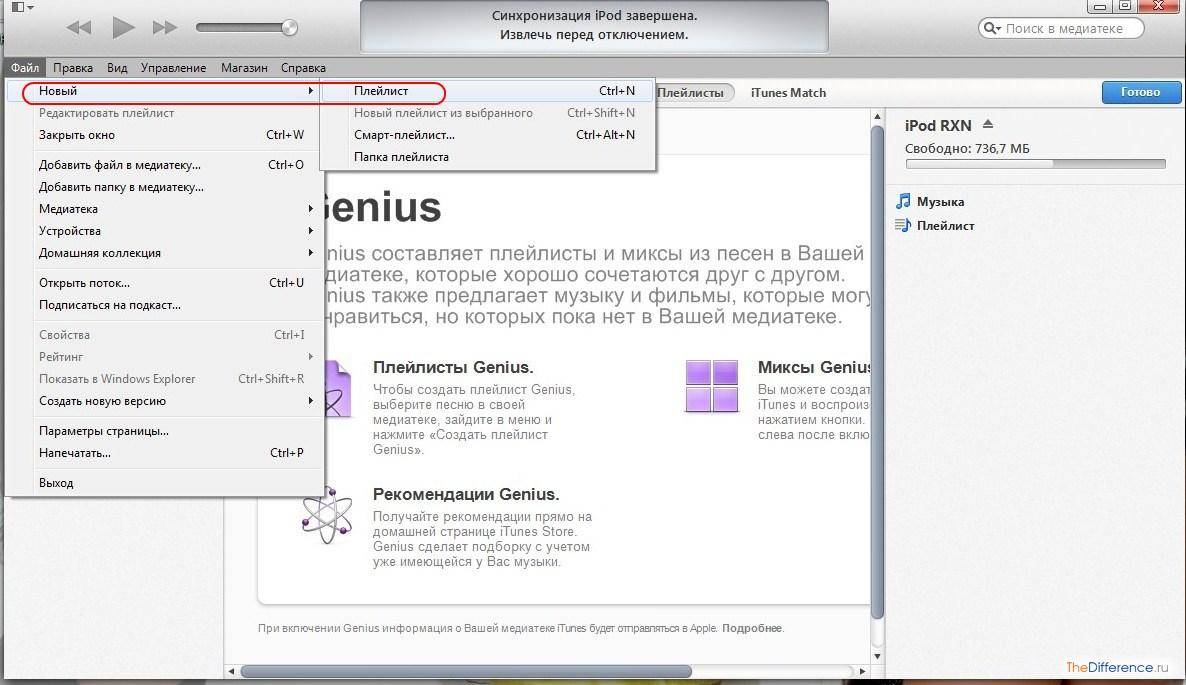
Task: Open the Файл menu
Action: (25, 67)
